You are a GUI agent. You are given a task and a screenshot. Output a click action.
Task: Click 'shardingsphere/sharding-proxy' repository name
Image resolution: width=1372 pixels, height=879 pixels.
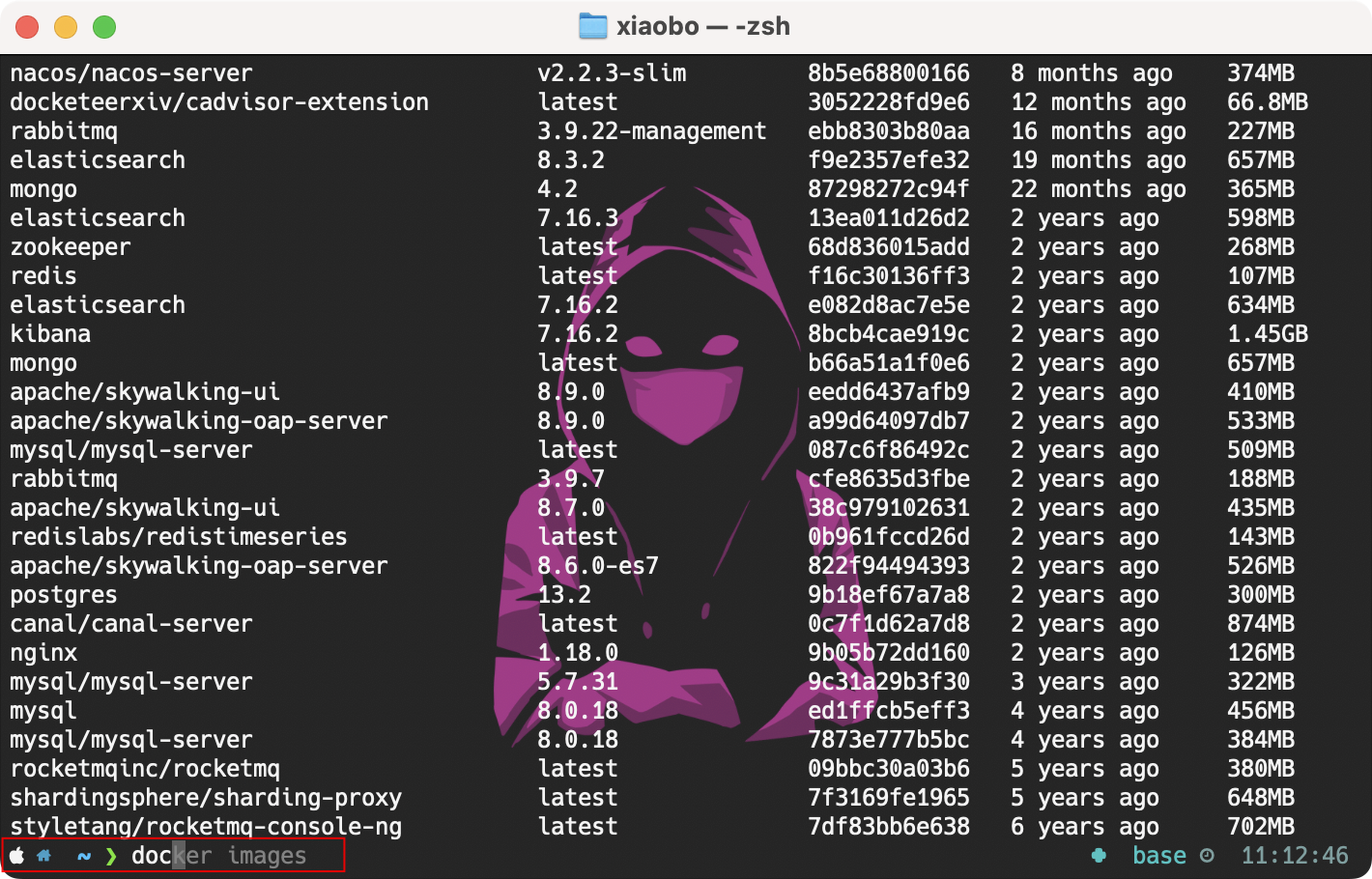pyautogui.click(x=206, y=798)
